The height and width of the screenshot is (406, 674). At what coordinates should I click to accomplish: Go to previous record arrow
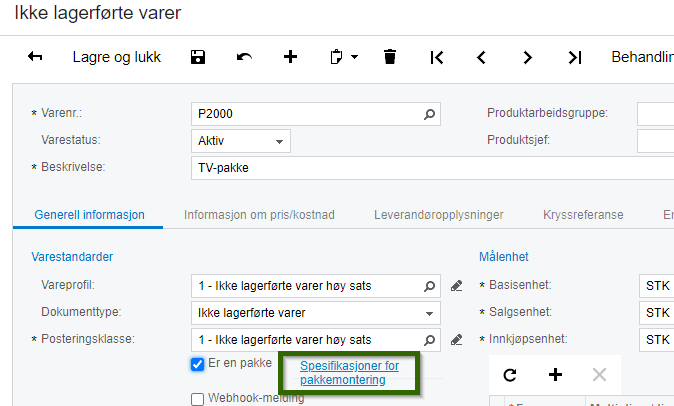coord(482,57)
